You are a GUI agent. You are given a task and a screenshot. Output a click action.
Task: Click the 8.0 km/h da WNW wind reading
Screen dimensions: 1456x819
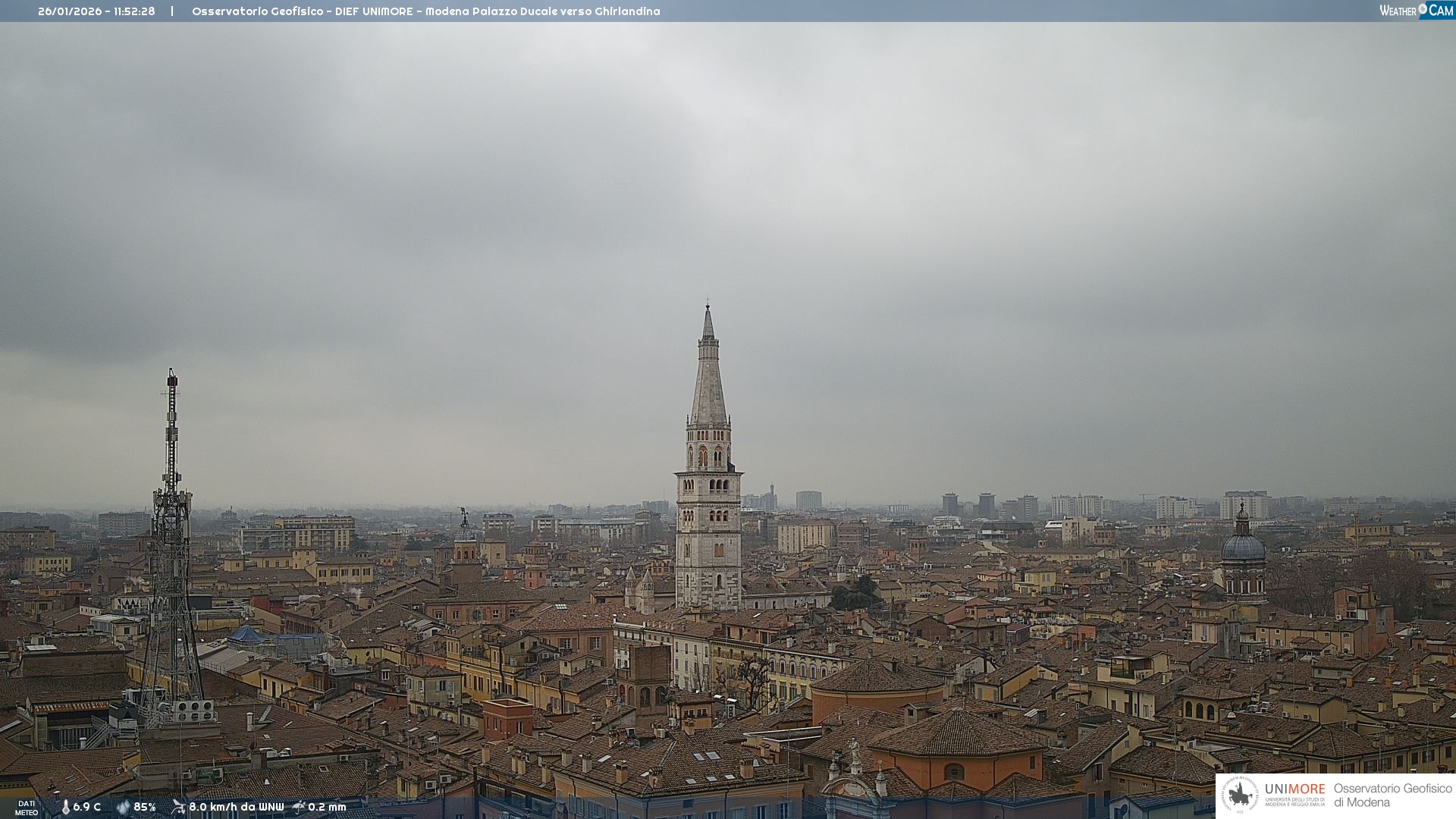coord(236,807)
